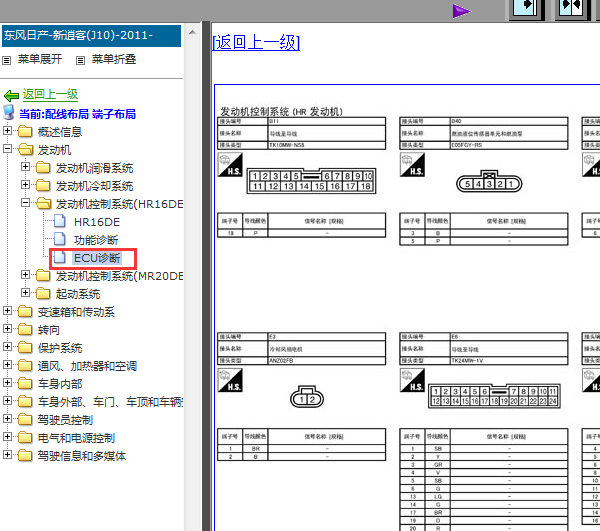This screenshot has width=600, height=531.
Task: Click the 概述信息 folder icon
Action: pos(25,131)
